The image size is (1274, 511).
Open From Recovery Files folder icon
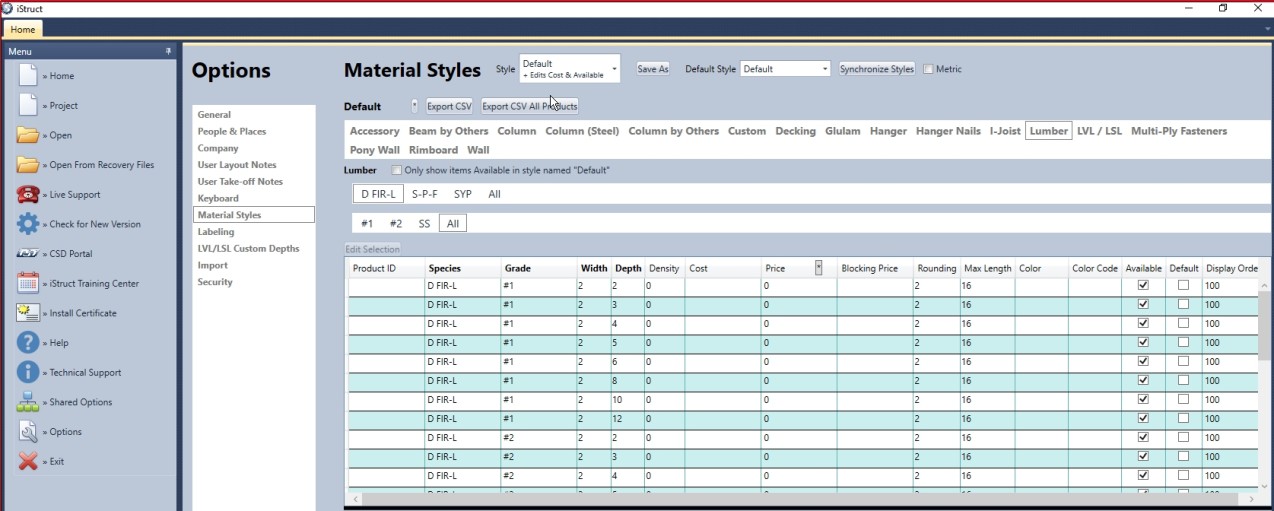tap(28, 165)
